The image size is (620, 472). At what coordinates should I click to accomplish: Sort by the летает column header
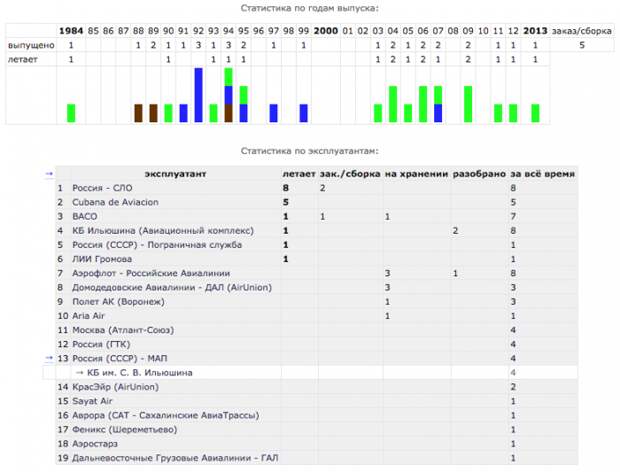coord(299,174)
